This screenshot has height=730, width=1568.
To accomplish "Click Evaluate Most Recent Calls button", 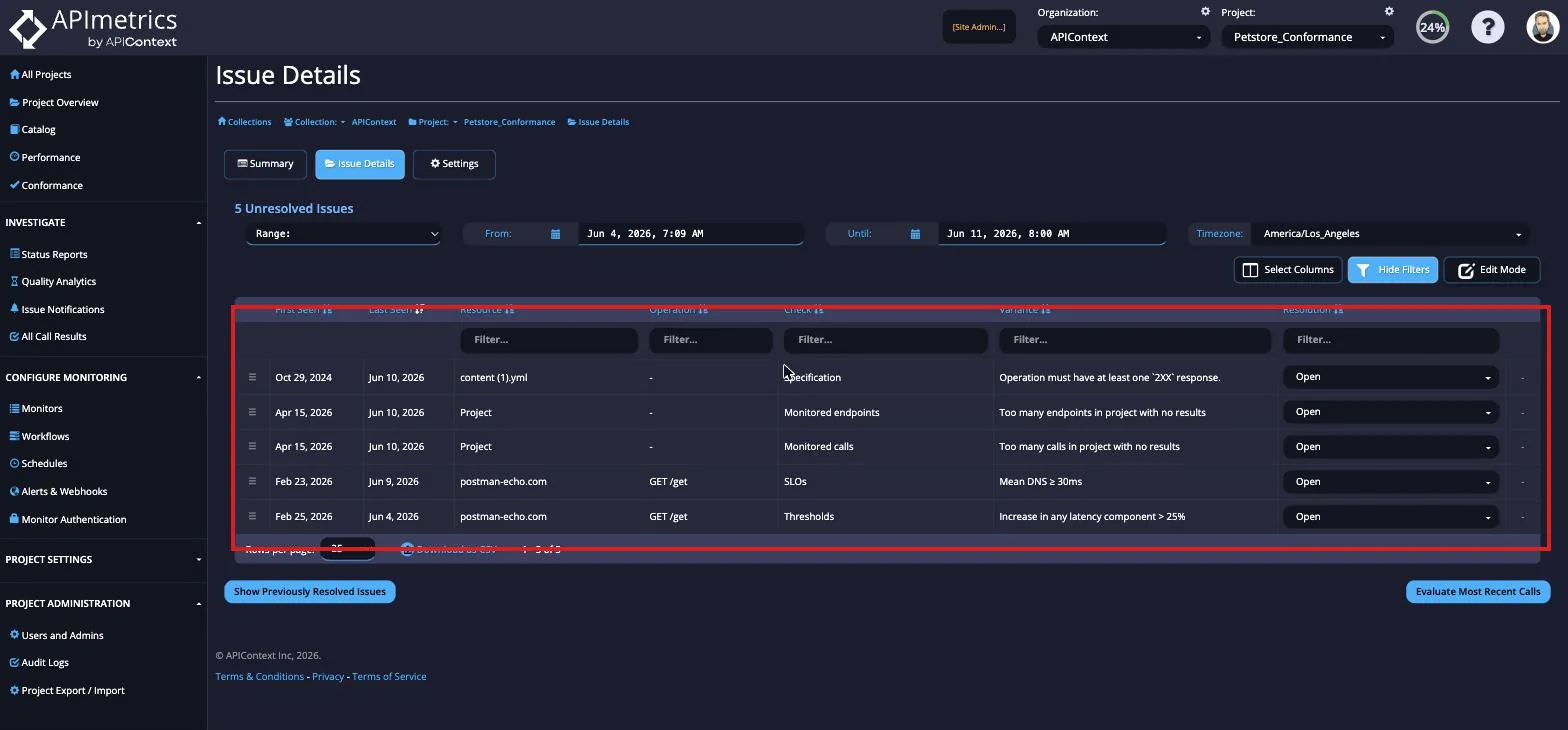I will click(1478, 592).
